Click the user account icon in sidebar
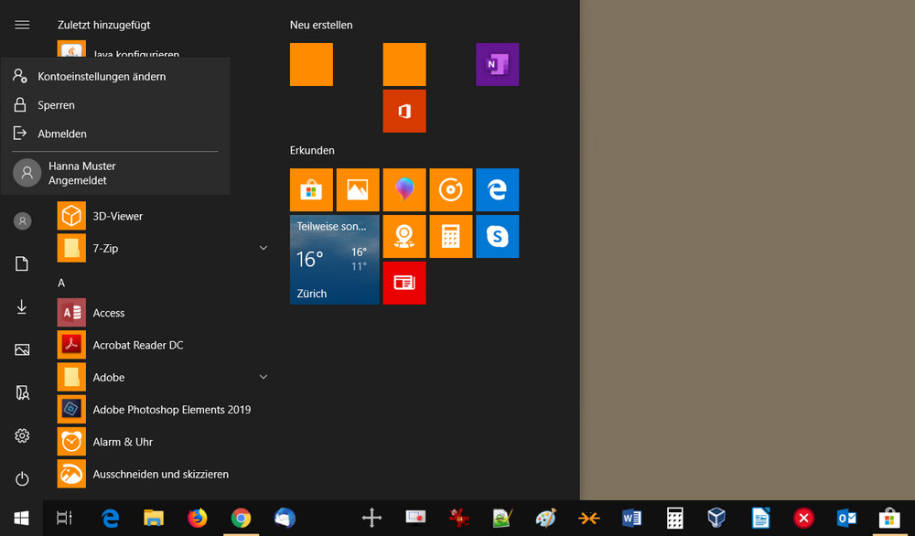Screen dimensions: 915x536 tap(22, 221)
